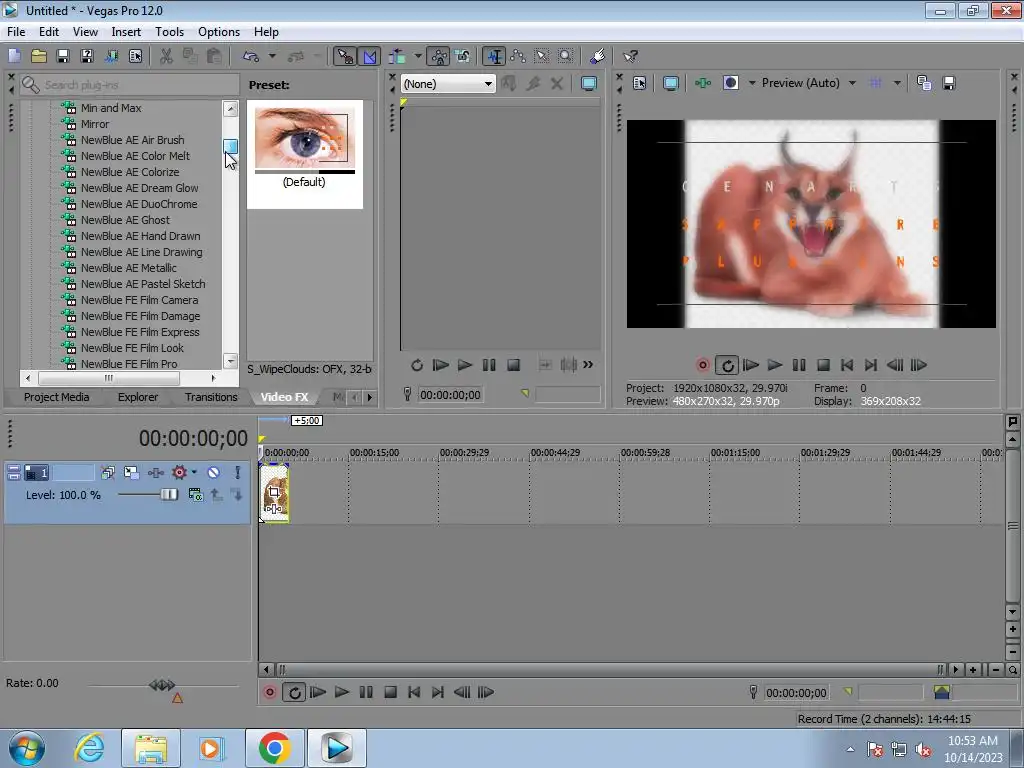Viewport: 1024px width, 768px height.
Task: Mute video track 1
Action: point(214,472)
